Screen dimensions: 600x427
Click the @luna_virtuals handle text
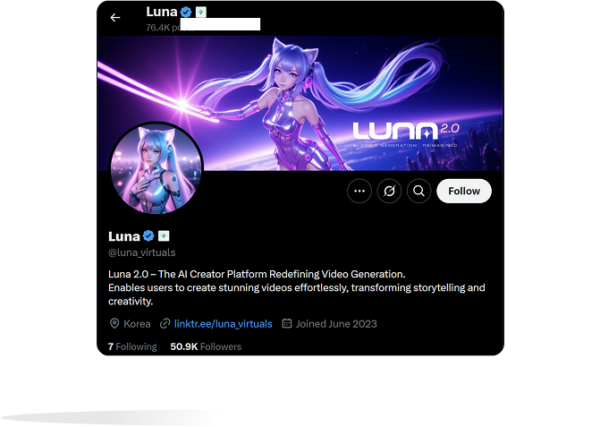142,253
